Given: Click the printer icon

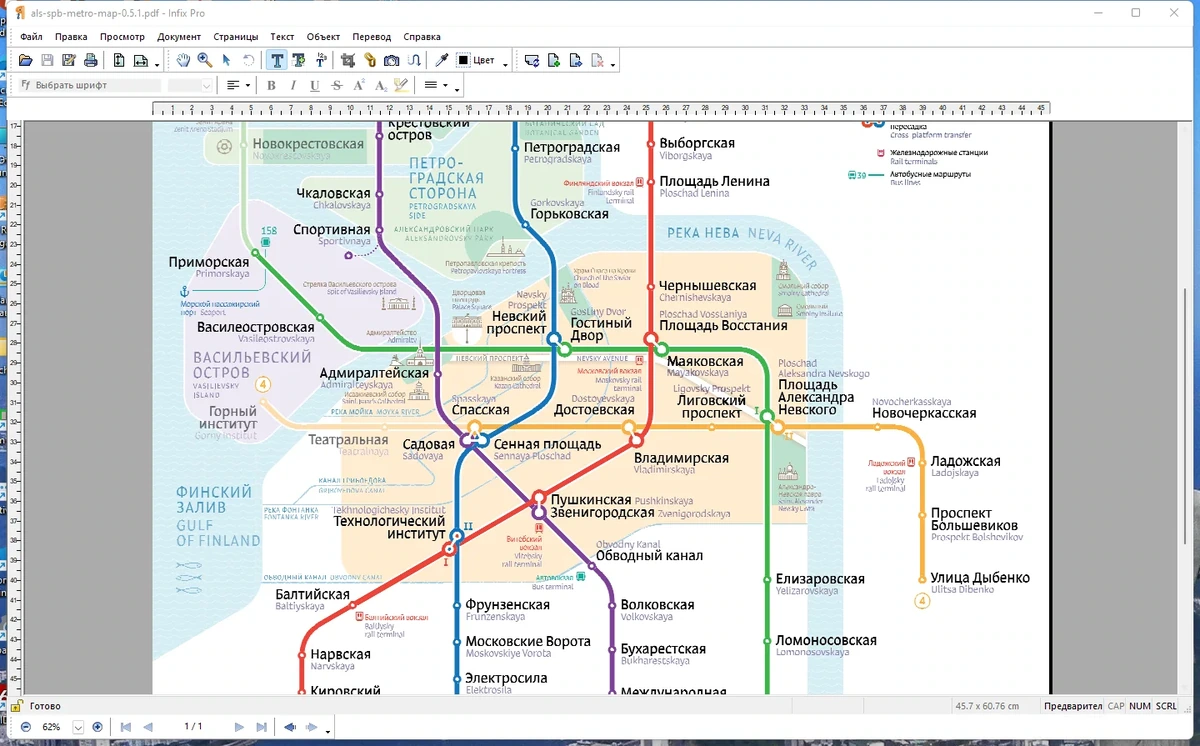Looking at the screenshot, I should (x=91, y=61).
